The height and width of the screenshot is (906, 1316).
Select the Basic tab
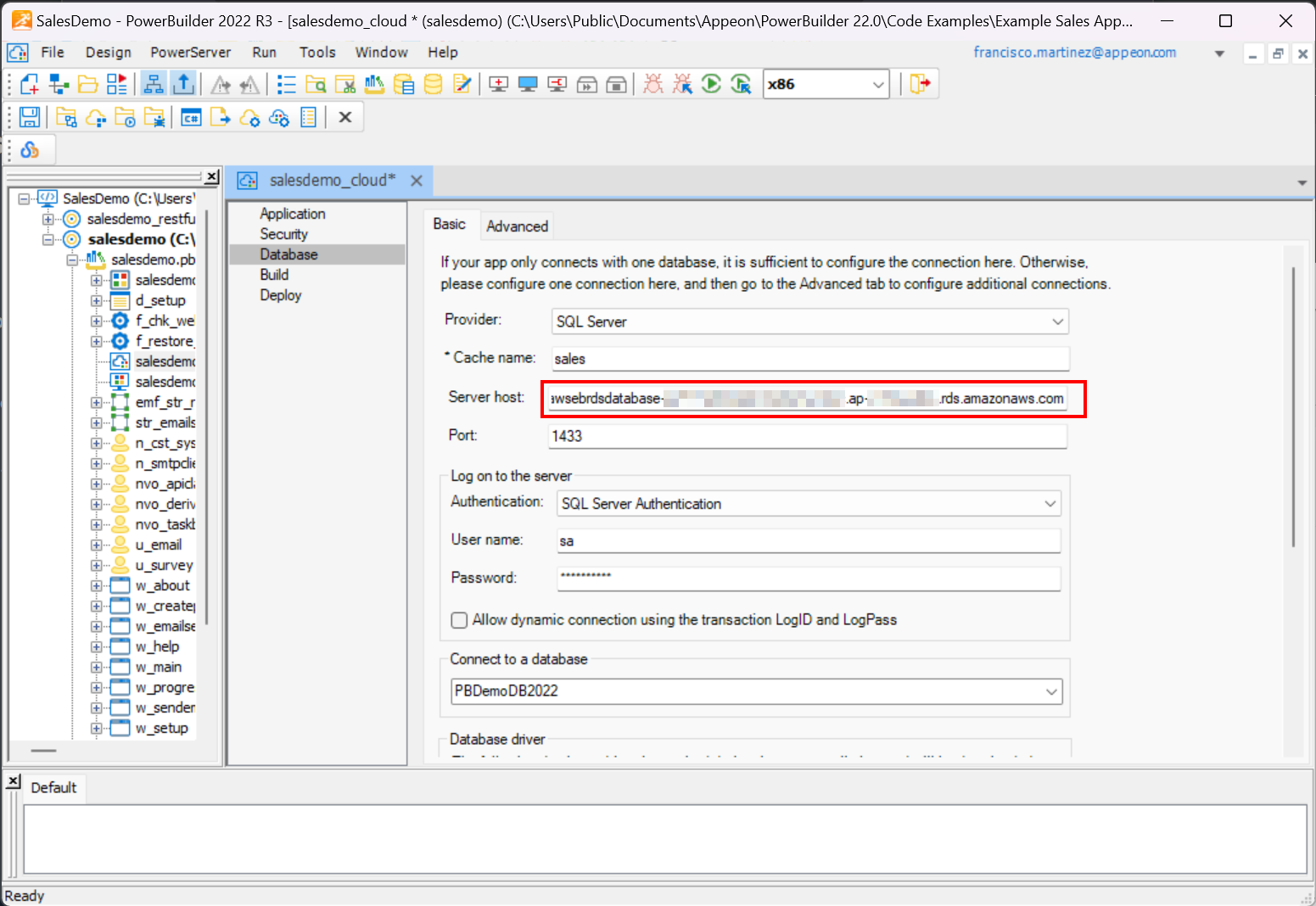pyautogui.click(x=450, y=224)
